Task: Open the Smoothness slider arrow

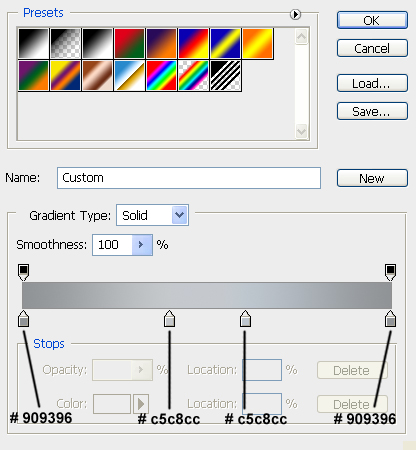Action: 142,245
